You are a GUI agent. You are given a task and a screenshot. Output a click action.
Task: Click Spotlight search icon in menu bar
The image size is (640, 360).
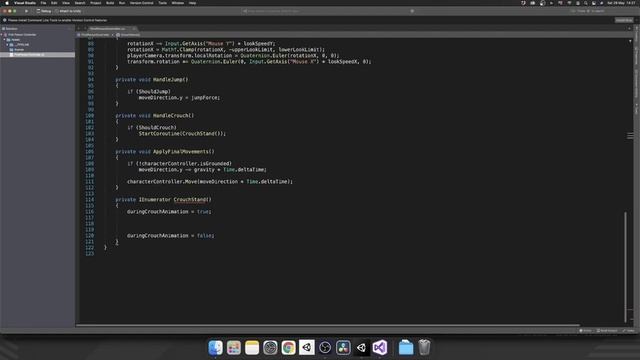click(586, 3)
